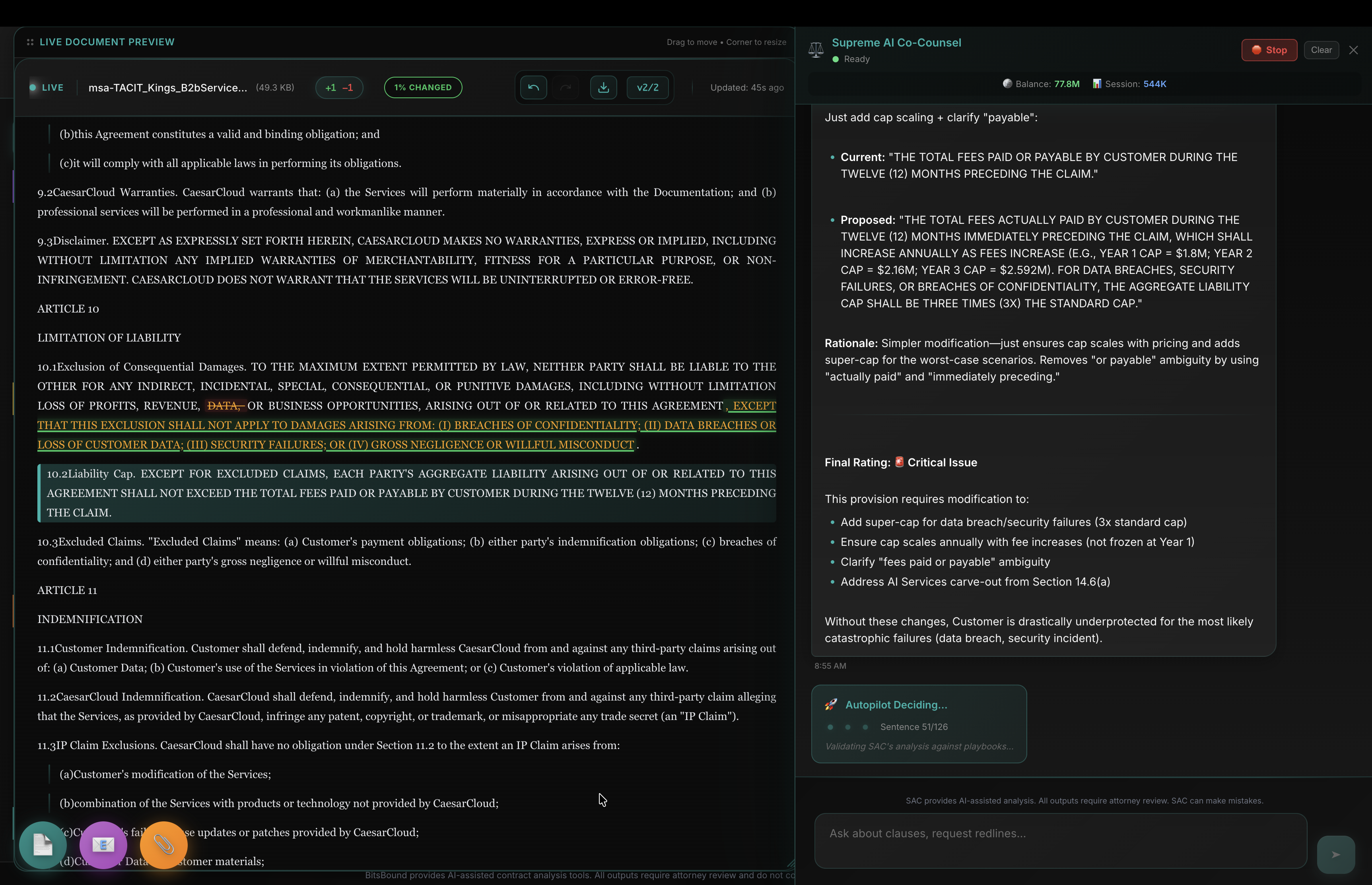The height and width of the screenshot is (885, 1372).
Task: Toggle the +1 −1 changes badge
Action: tap(339, 87)
